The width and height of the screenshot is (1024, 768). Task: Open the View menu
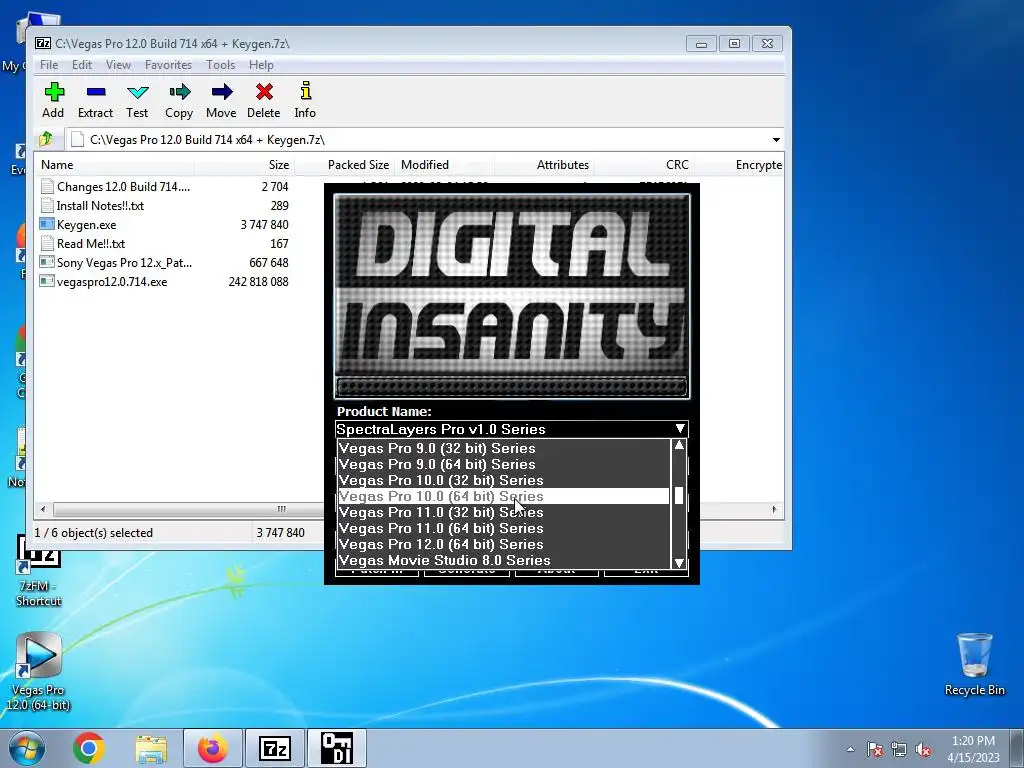pos(118,65)
